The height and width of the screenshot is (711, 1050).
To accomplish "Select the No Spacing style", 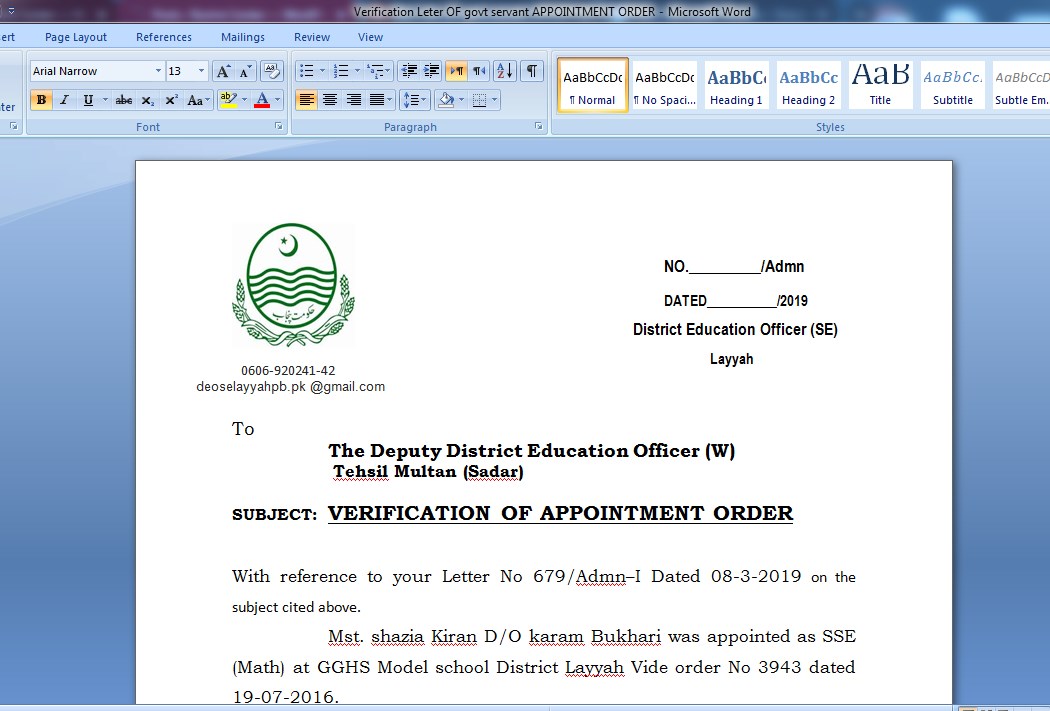I will click(664, 85).
